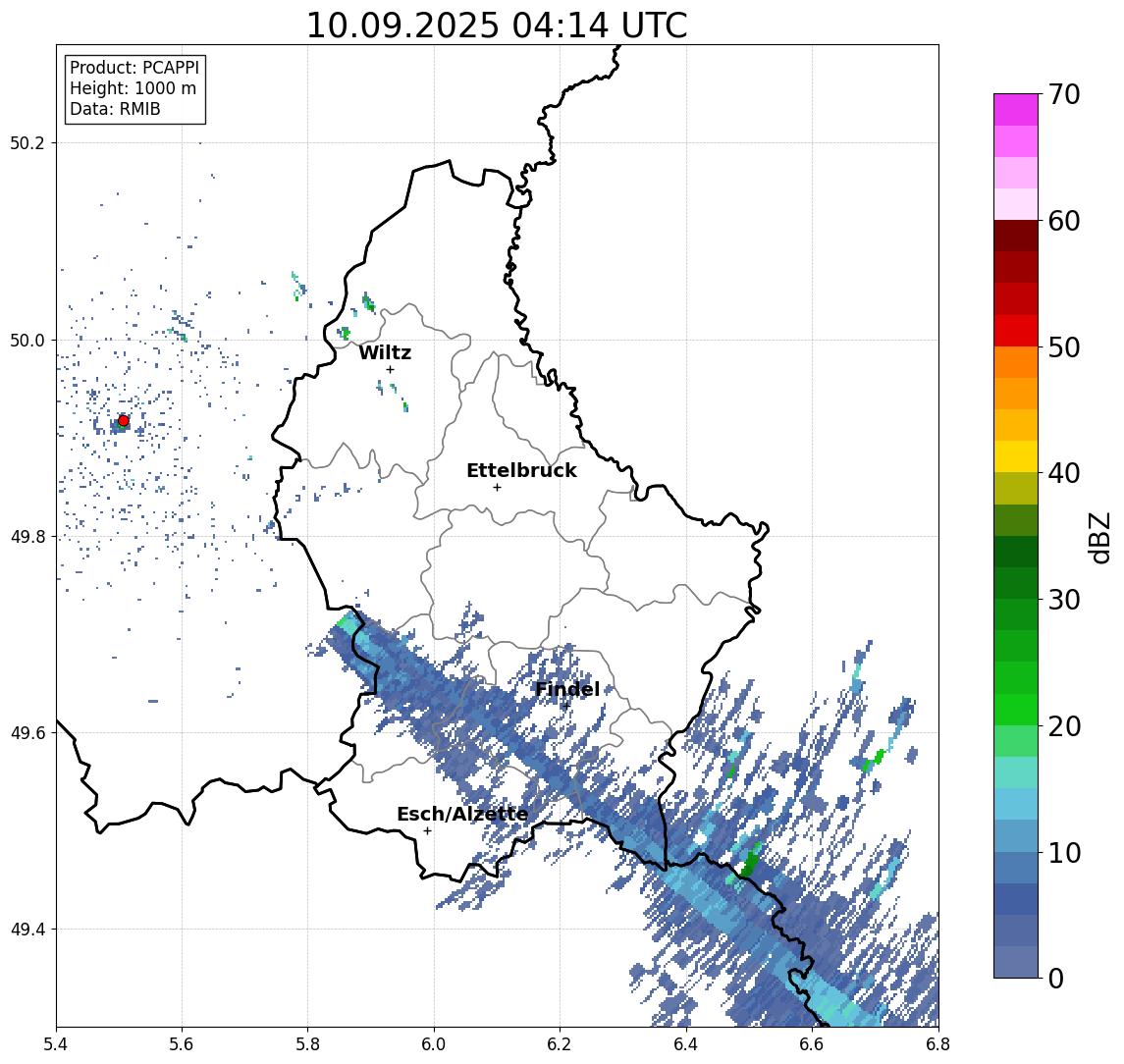
Task: Click the 5.4 longitude tick label
Action: 56,1044
